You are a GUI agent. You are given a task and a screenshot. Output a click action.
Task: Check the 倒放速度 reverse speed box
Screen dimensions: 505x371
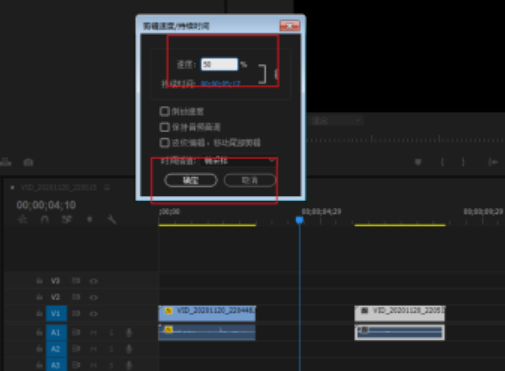click(164, 111)
